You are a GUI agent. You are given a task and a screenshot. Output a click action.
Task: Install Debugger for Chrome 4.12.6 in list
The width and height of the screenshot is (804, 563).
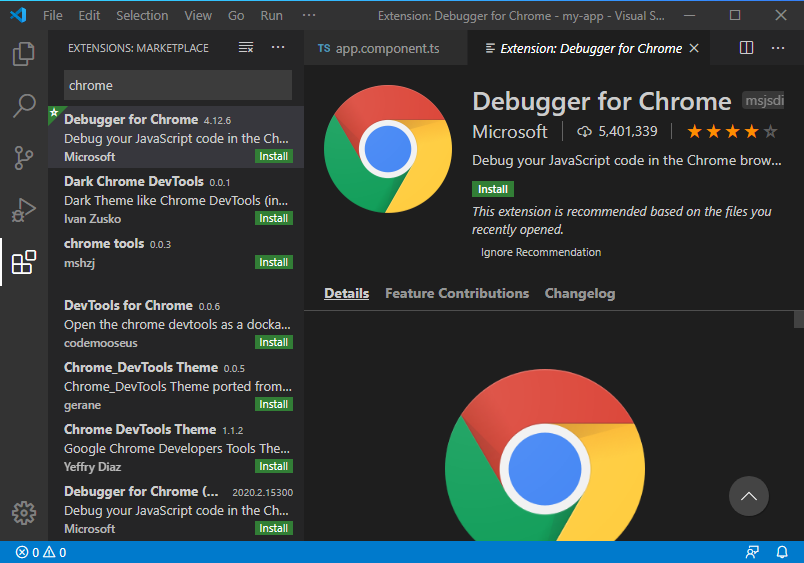(x=274, y=156)
